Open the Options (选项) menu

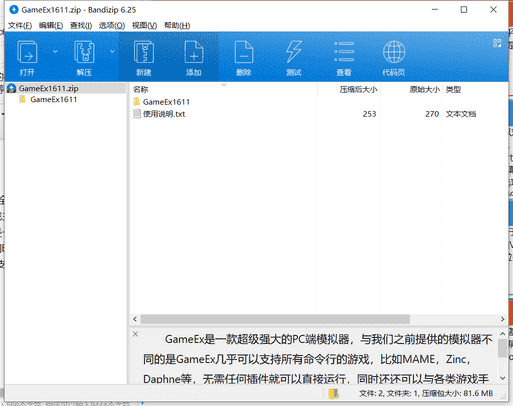(112, 26)
